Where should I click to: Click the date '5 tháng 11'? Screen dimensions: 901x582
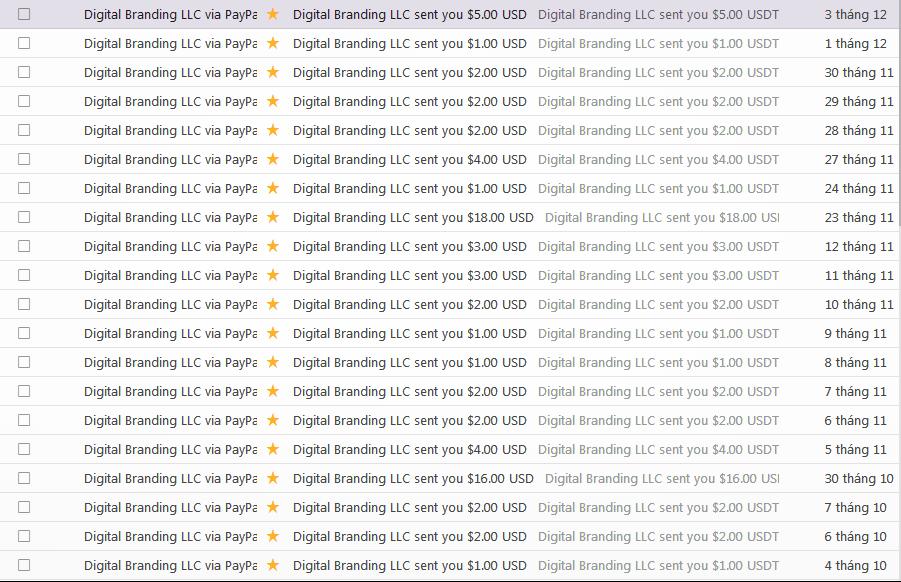(x=855, y=449)
